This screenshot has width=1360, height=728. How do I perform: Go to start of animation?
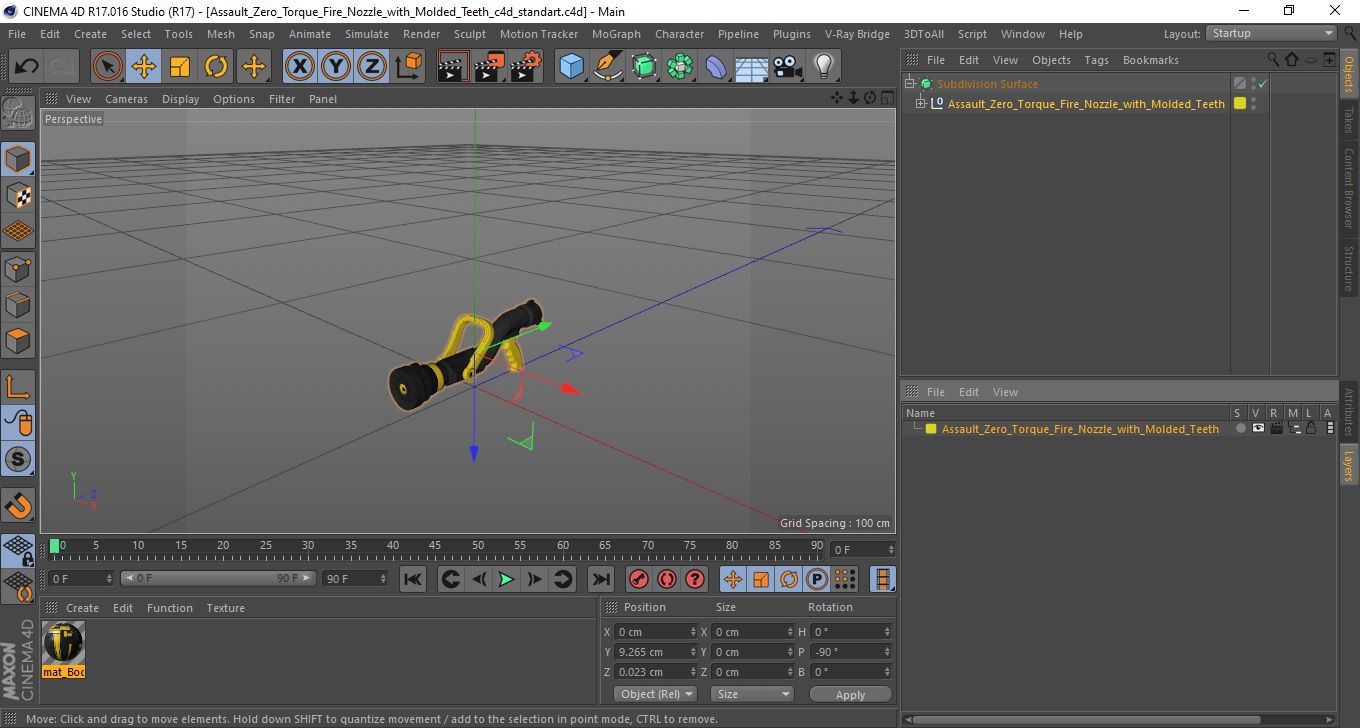coord(412,579)
